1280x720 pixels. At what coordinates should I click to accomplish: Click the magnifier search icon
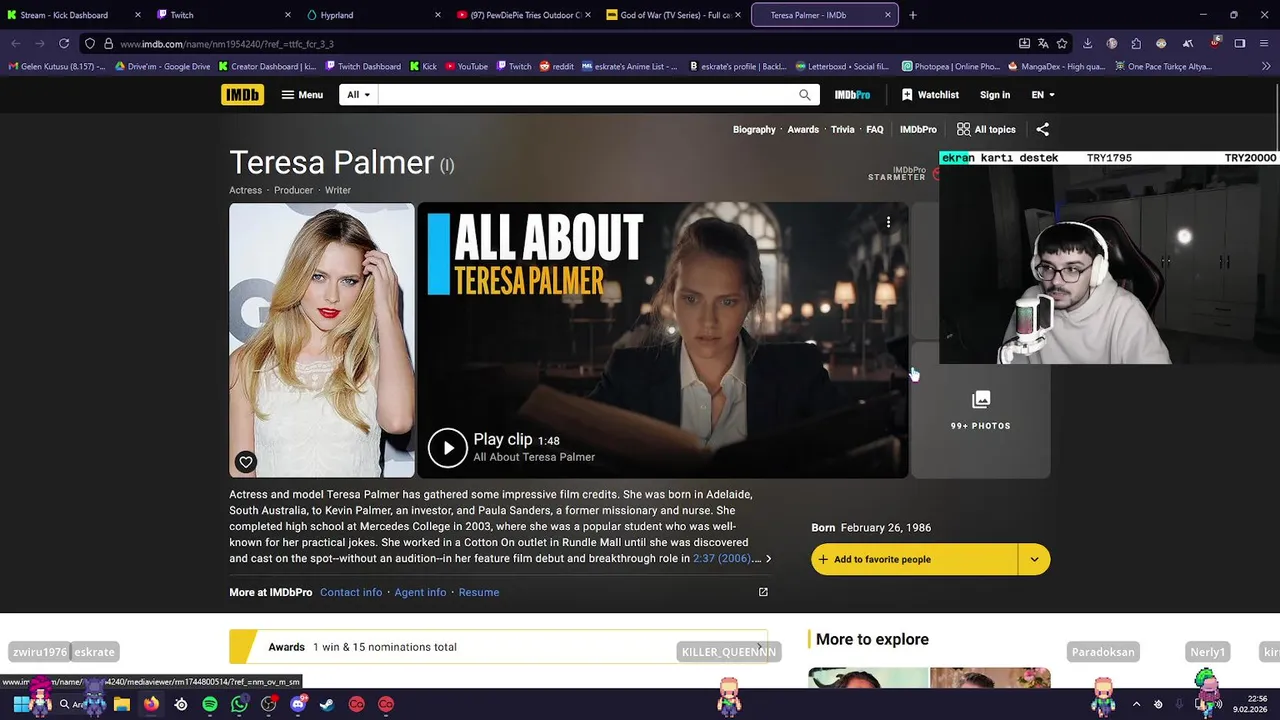point(805,95)
